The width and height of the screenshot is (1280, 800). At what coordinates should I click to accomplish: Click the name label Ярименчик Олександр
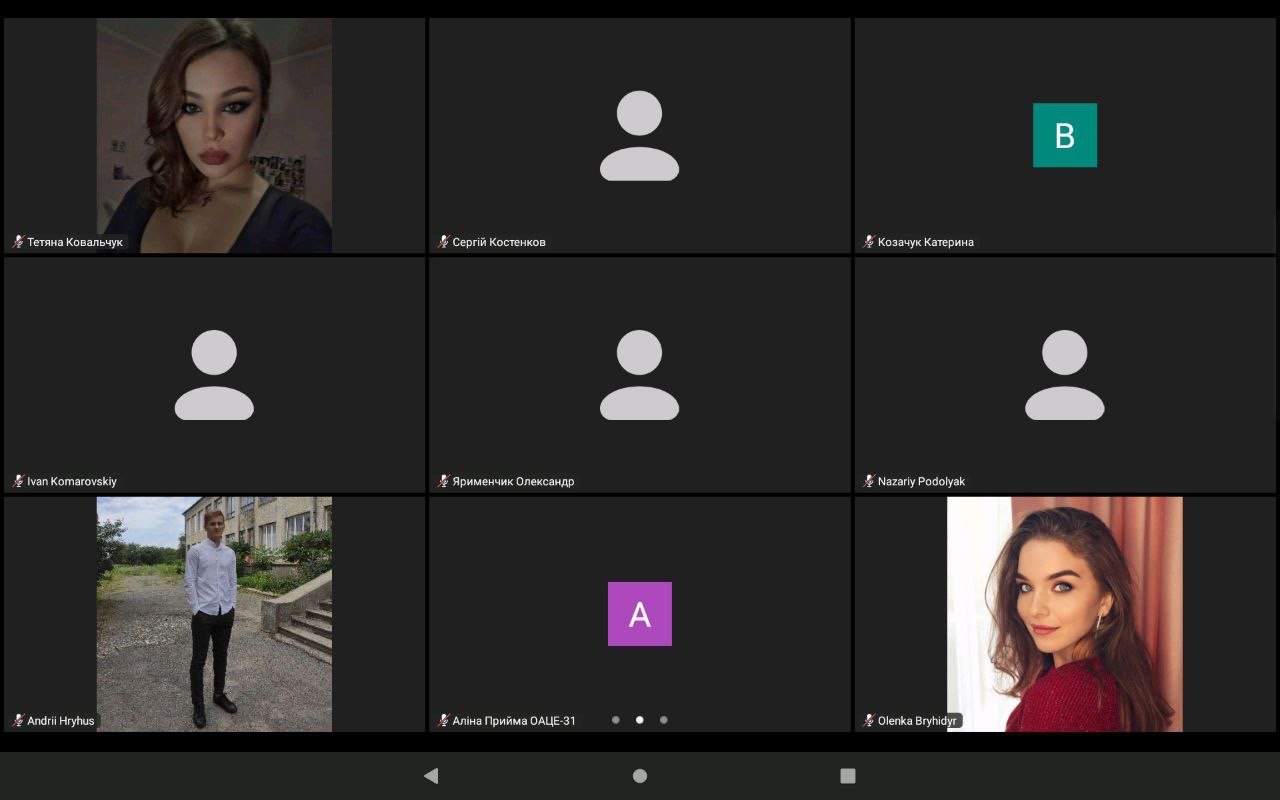coord(513,481)
